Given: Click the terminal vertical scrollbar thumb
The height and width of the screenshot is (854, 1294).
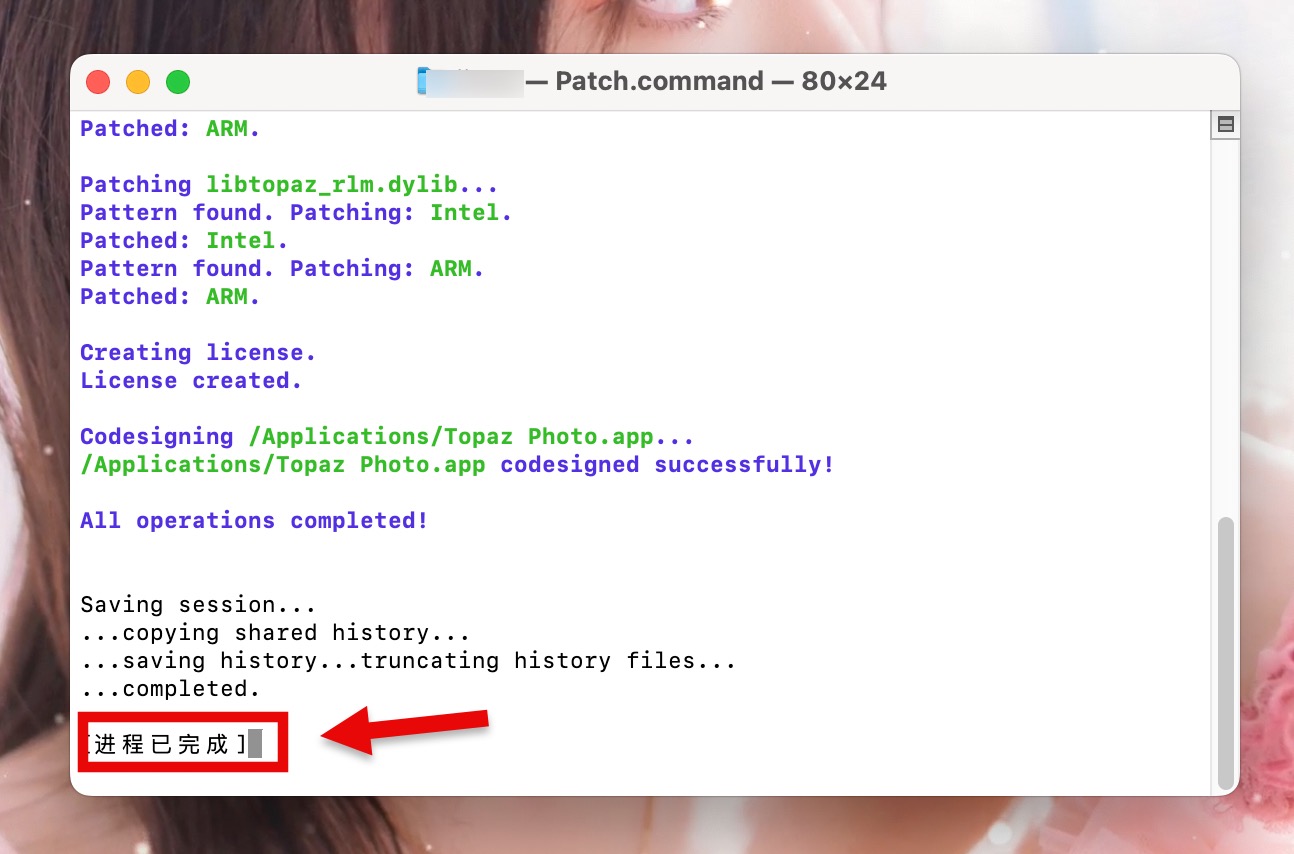Looking at the screenshot, I should (x=1225, y=650).
